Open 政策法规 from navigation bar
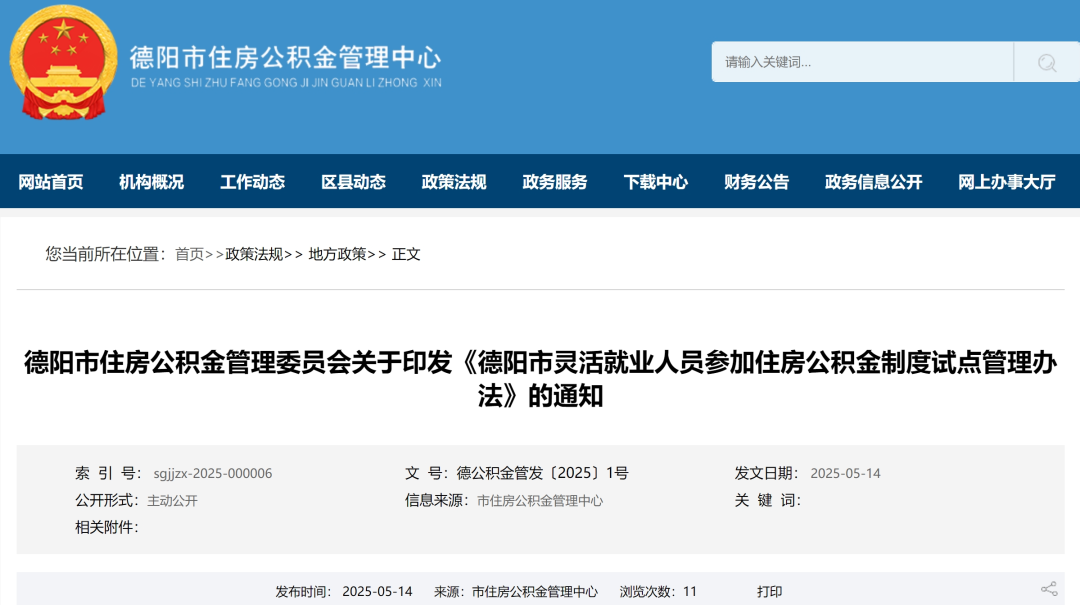 [454, 182]
